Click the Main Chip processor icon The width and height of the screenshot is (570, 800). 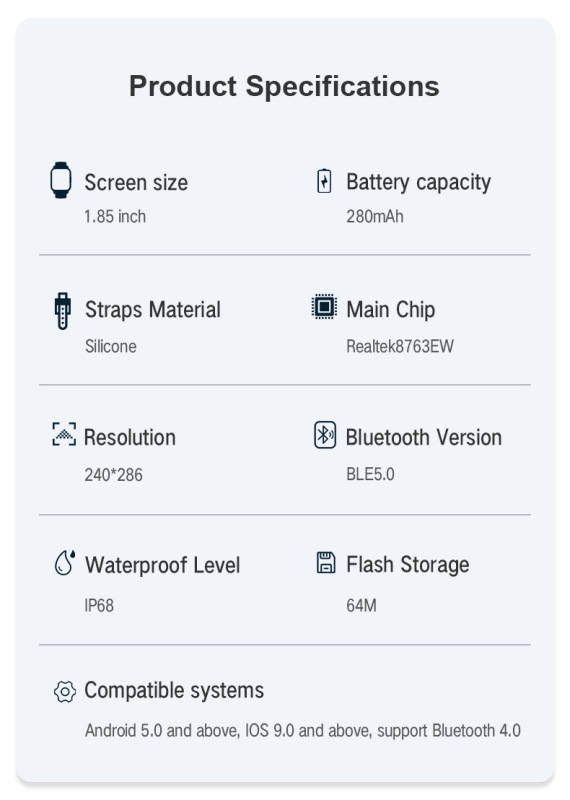tap(324, 307)
